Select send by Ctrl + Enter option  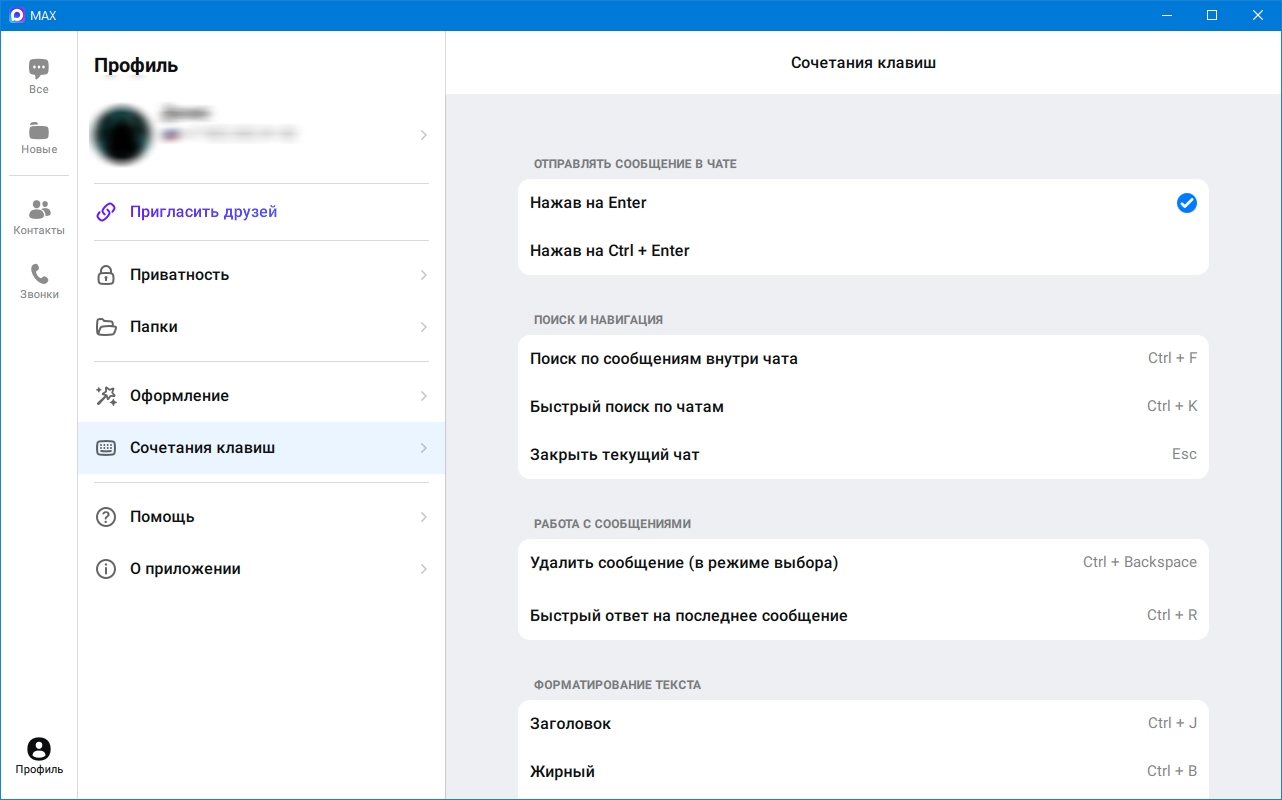pos(610,251)
